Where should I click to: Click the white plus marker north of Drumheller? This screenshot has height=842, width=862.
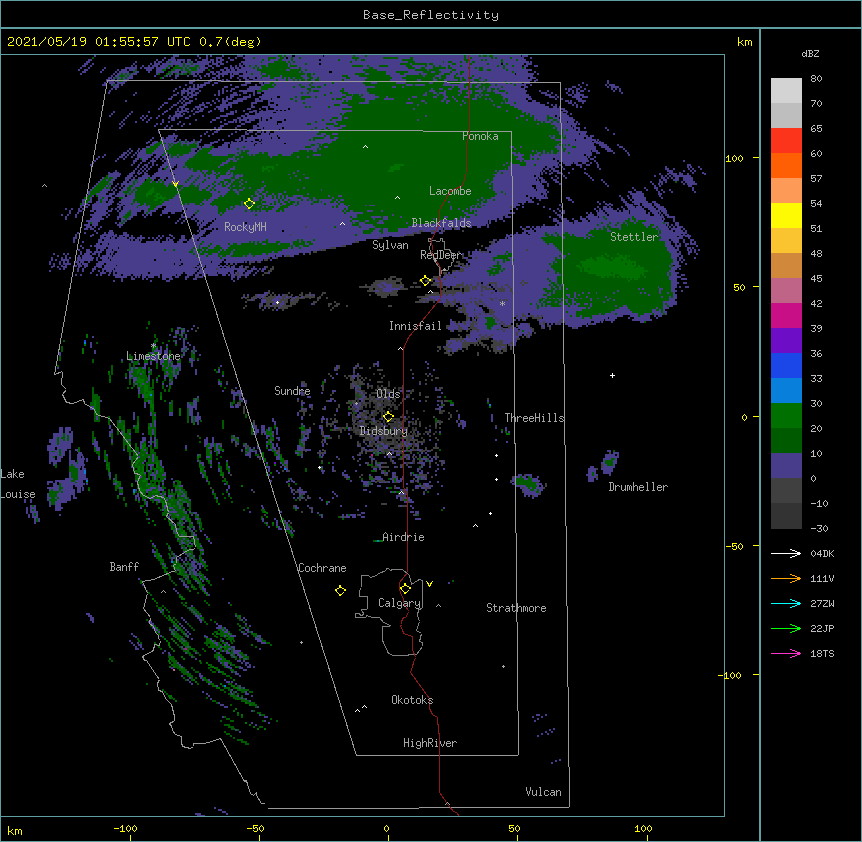(x=612, y=375)
